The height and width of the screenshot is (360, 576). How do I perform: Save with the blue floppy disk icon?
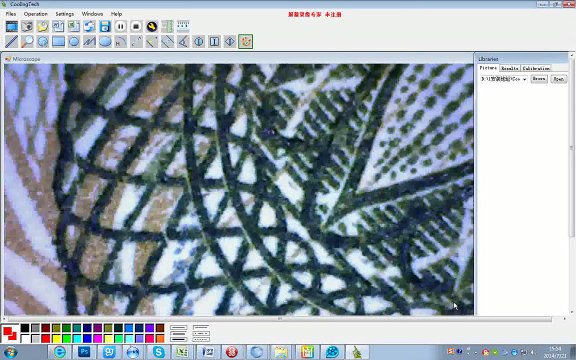click(x=105, y=26)
